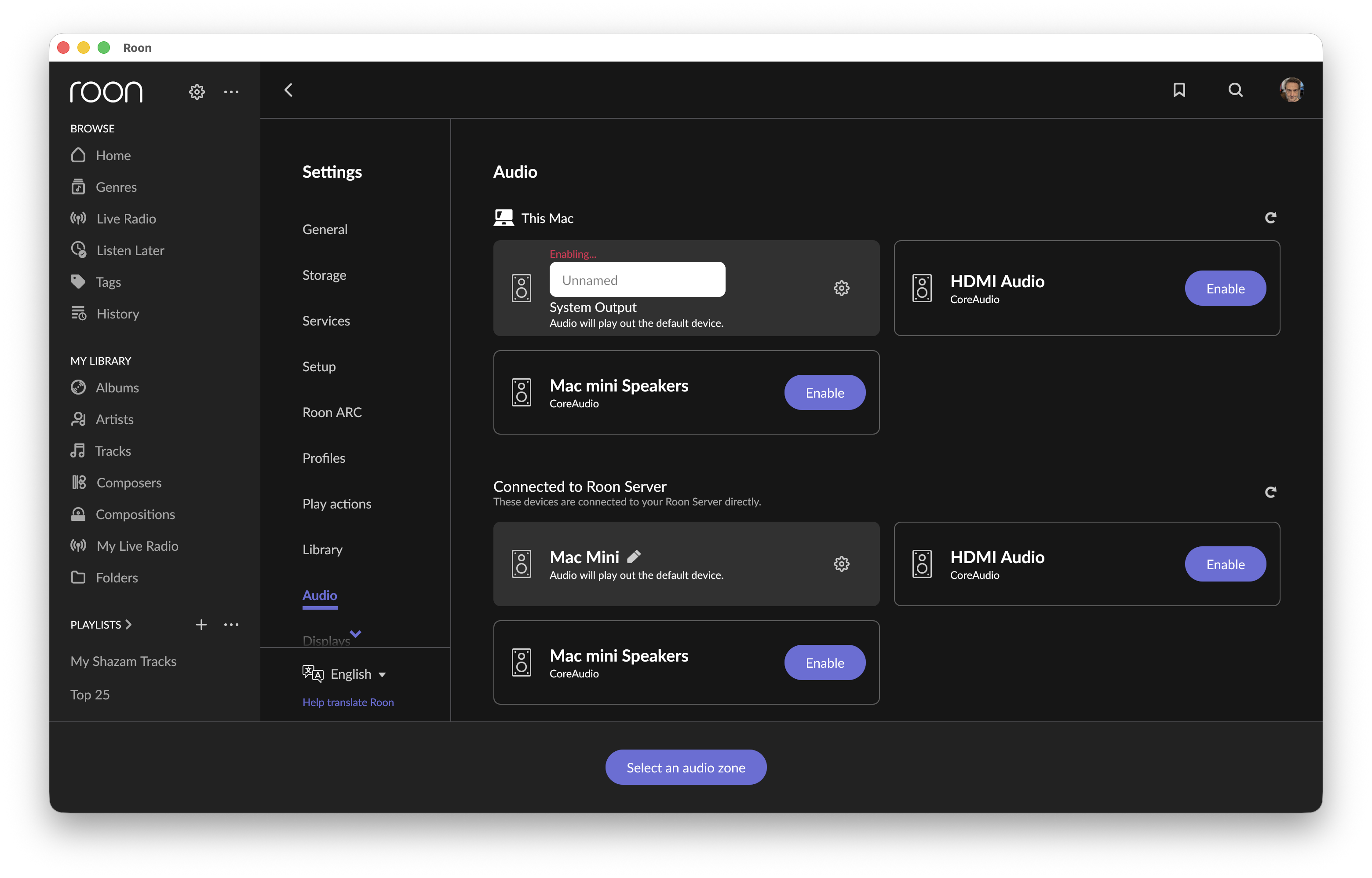The height and width of the screenshot is (878, 1372).
Task: Enable HDMI Audio under This Mac
Action: (x=1224, y=288)
